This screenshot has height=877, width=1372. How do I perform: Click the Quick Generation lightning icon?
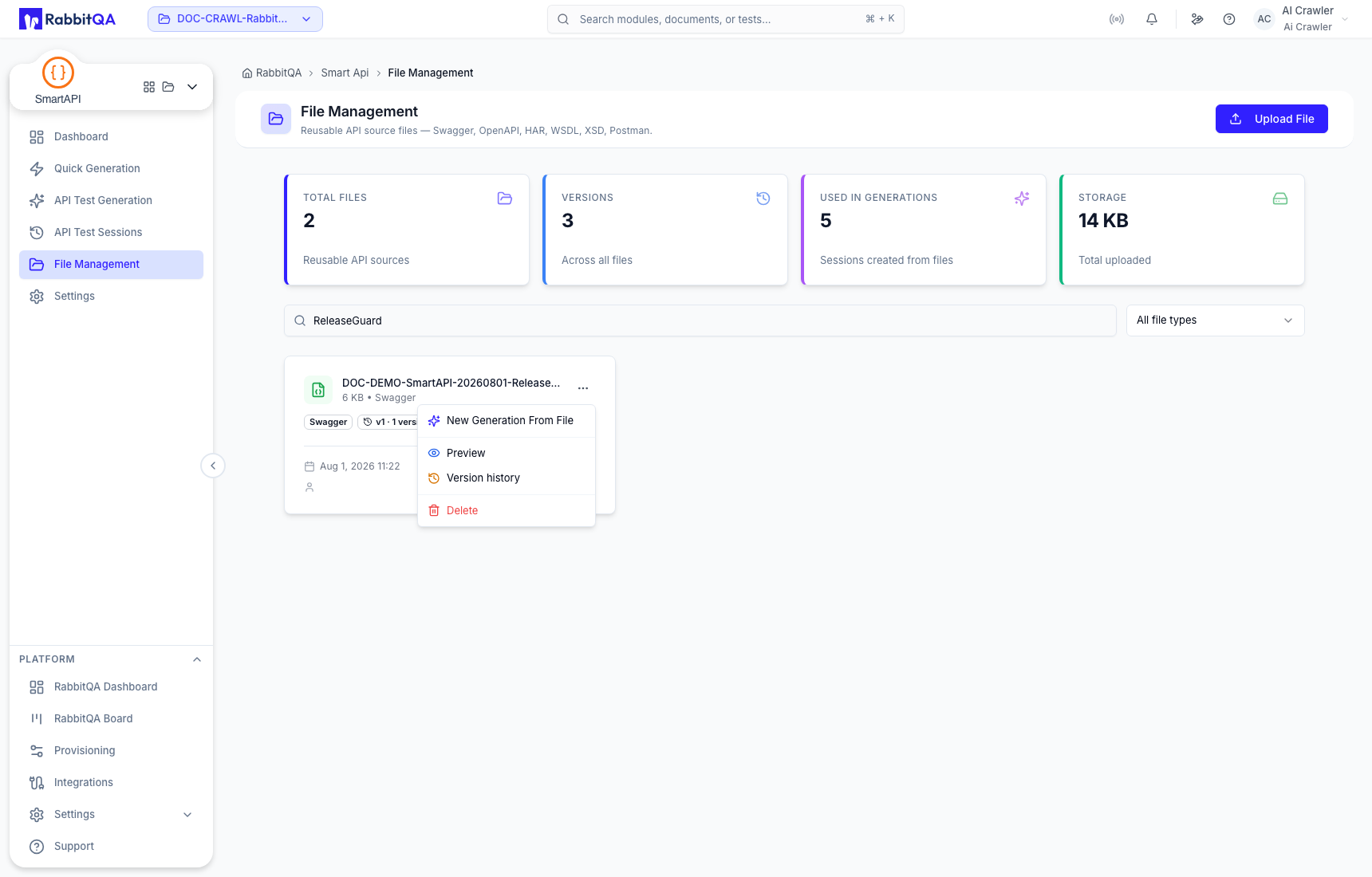tap(37, 169)
